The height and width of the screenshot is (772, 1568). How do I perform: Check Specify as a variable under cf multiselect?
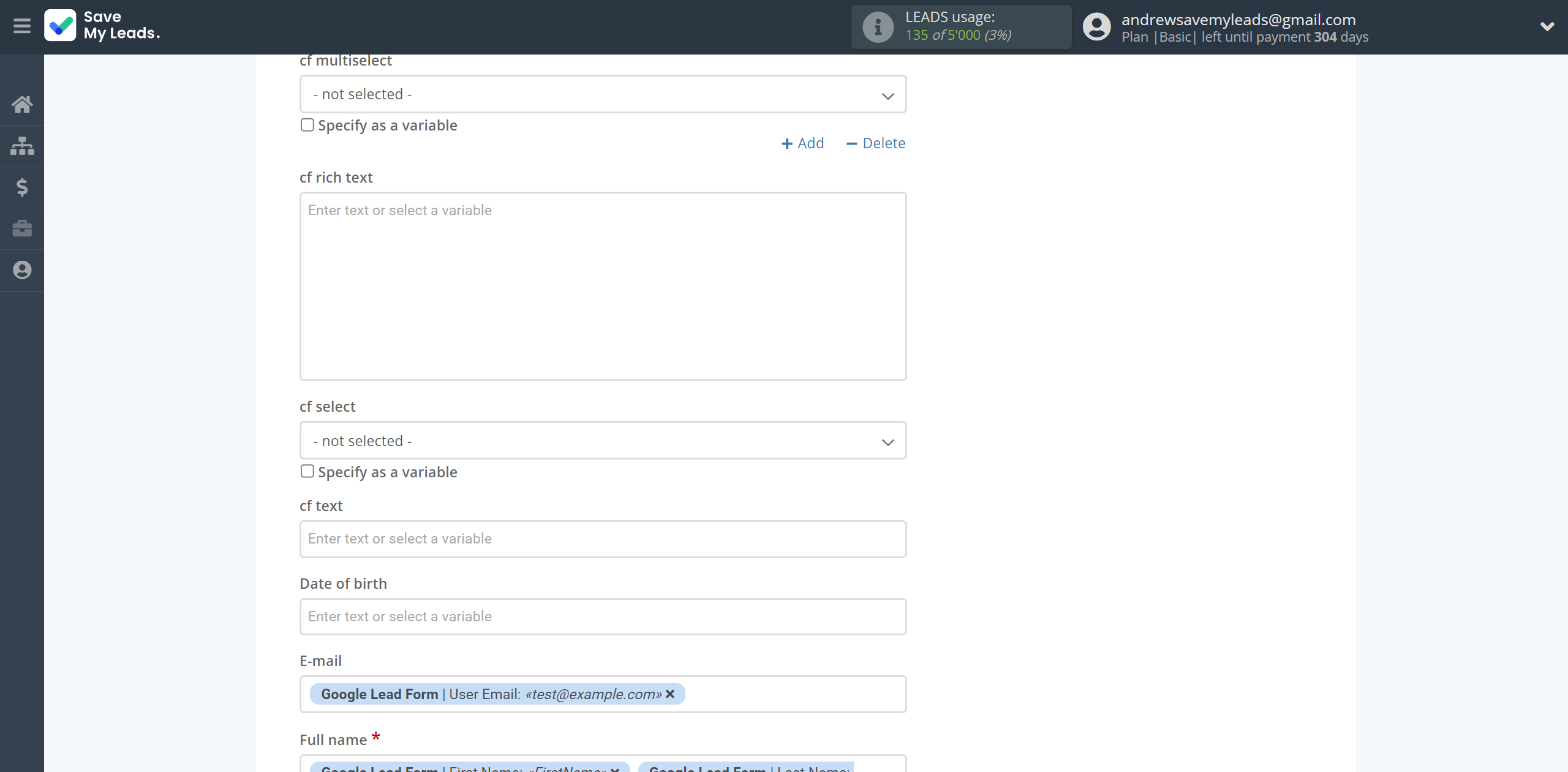[307, 125]
